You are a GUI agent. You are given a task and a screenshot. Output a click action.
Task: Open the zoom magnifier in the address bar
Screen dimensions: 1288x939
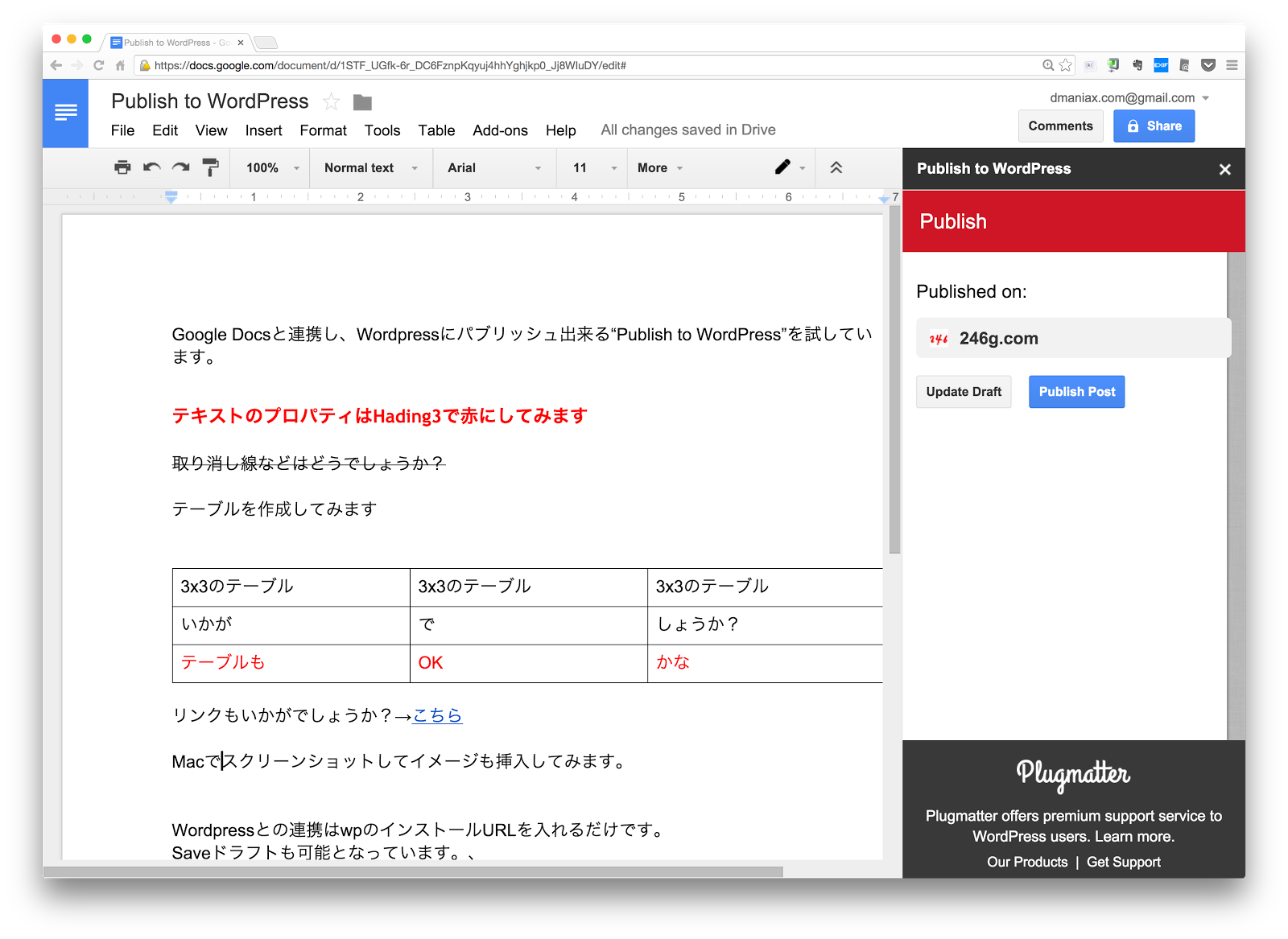pyautogui.click(x=1048, y=65)
